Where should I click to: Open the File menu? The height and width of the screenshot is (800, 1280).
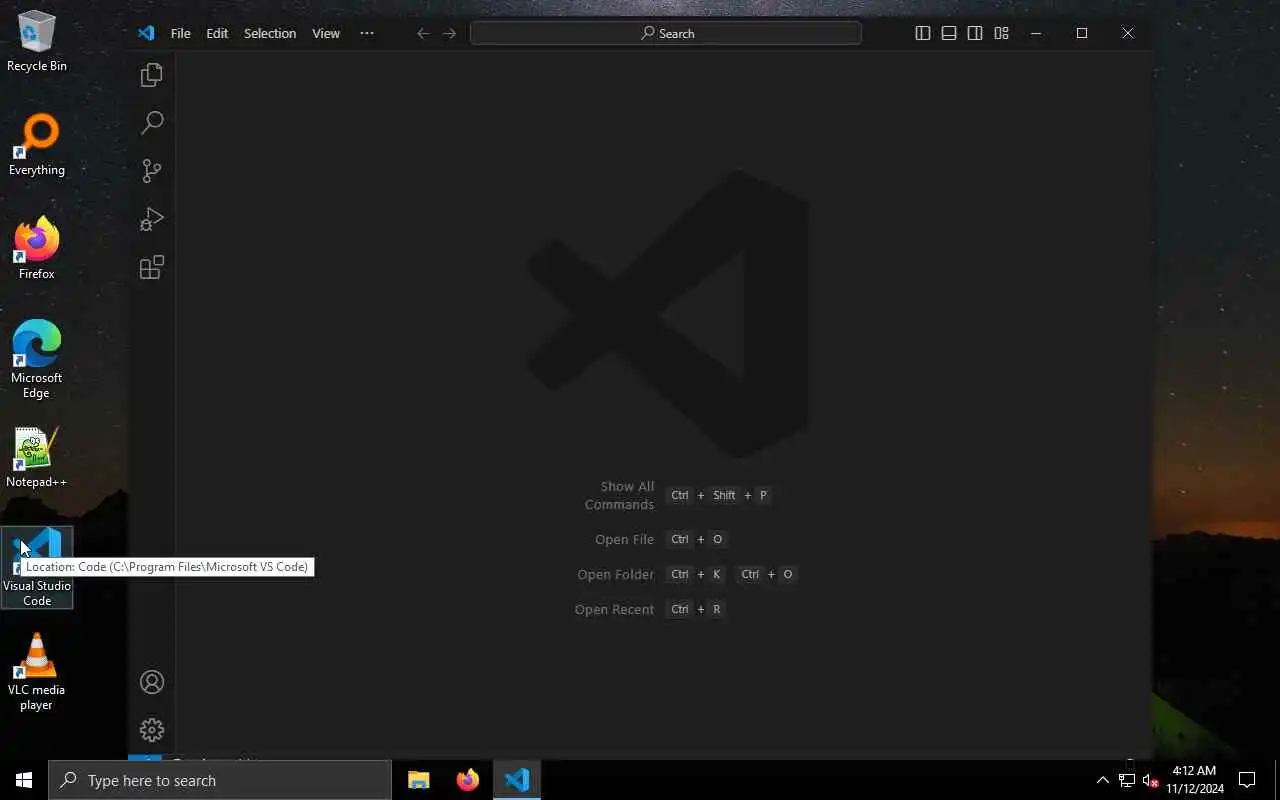tap(180, 33)
